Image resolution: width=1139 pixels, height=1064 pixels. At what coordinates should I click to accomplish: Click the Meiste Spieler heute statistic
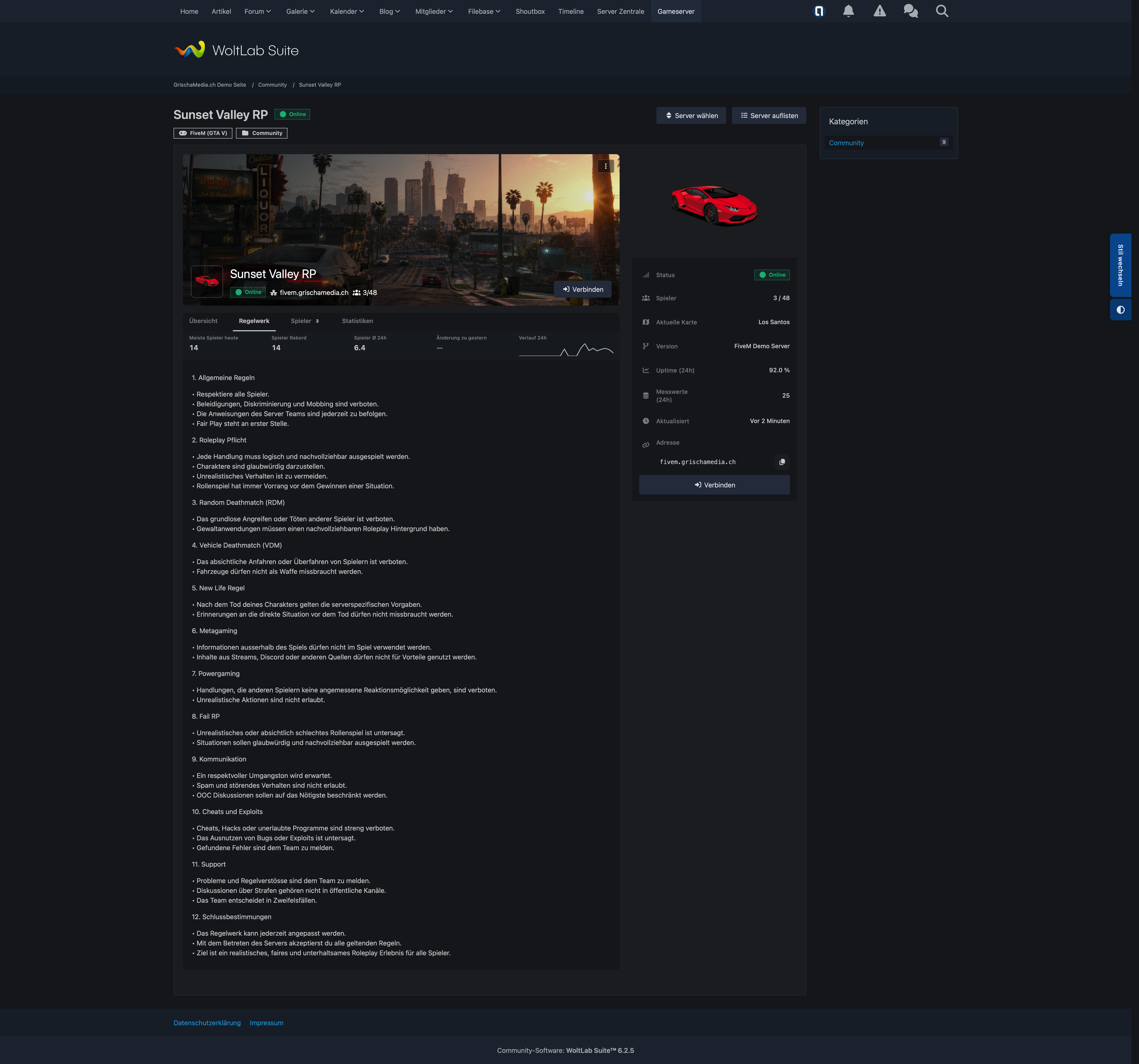click(x=214, y=343)
